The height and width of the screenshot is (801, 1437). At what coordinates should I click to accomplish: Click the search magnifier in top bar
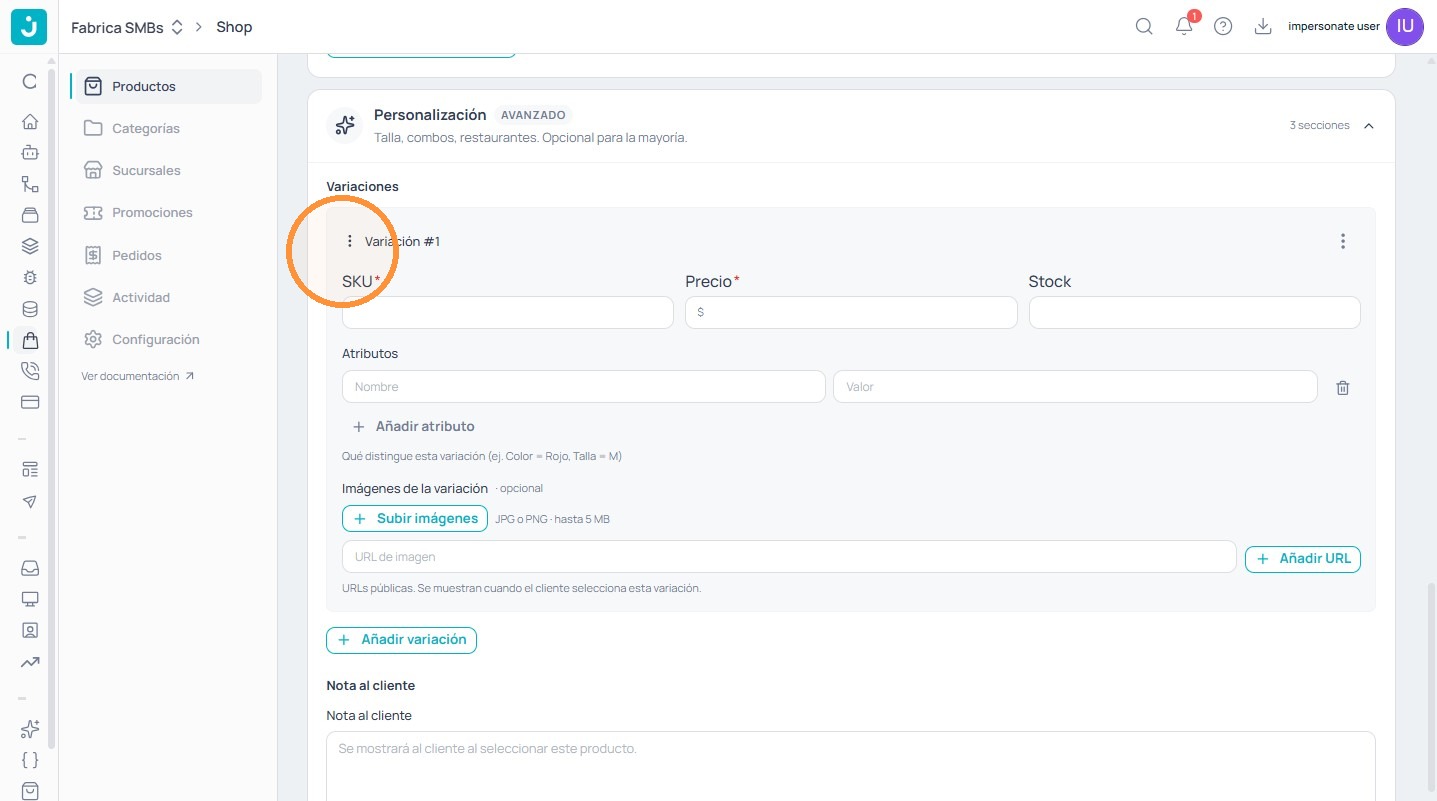(x=1144, y=27)
